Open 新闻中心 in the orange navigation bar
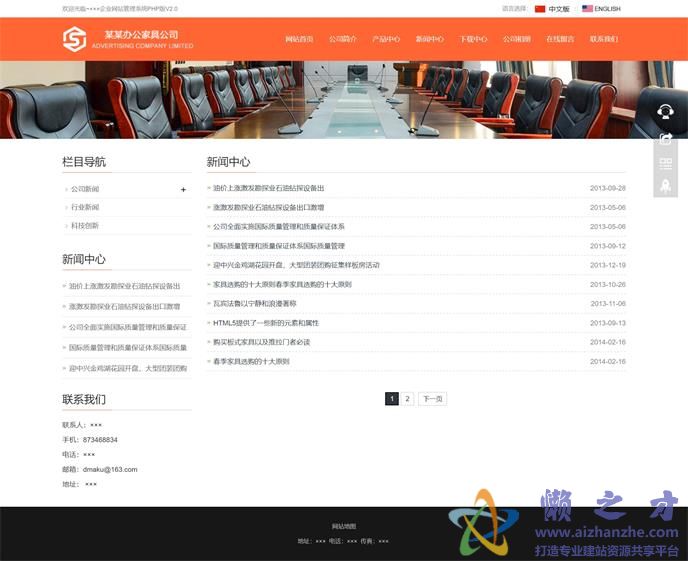This screenshot has height=561, width=688. 430,39
